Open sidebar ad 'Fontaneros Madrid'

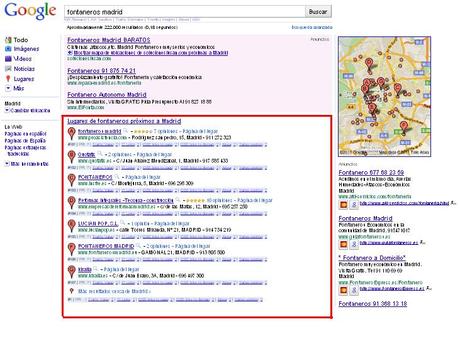pyautogui.click(x=365, y=219)
